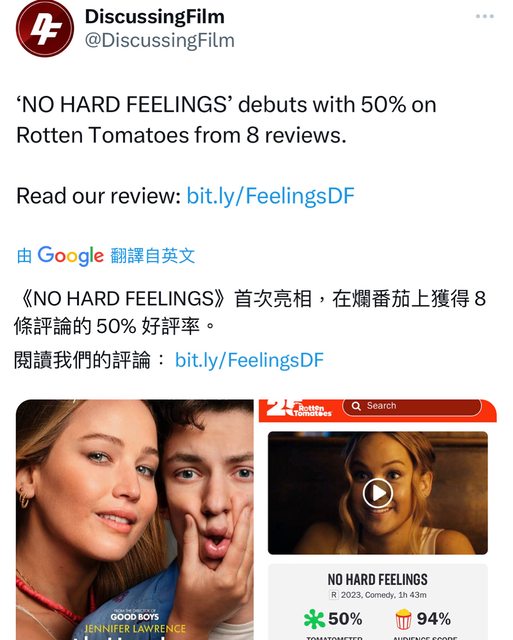Click the NO HARD FEELINGS movie title

click(378, 579)
